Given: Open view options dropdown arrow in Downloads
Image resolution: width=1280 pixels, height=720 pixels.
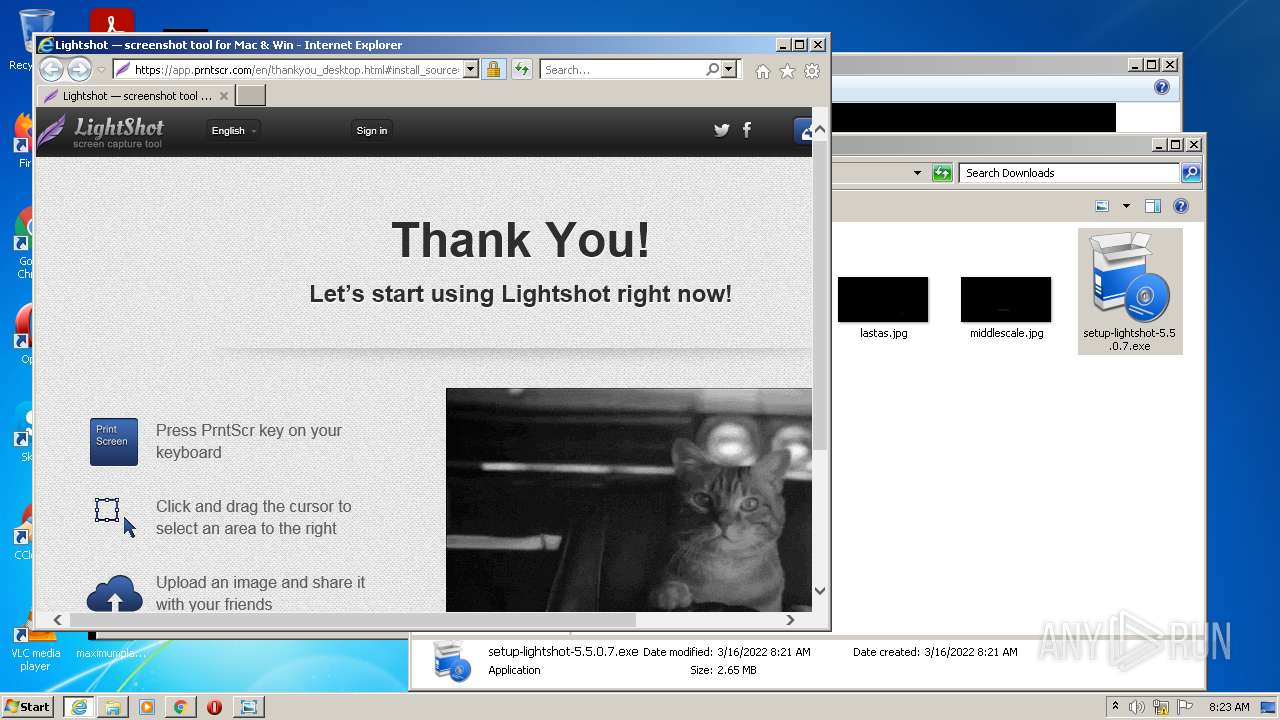Looking at the screenshot, I should pos(1126,206).
